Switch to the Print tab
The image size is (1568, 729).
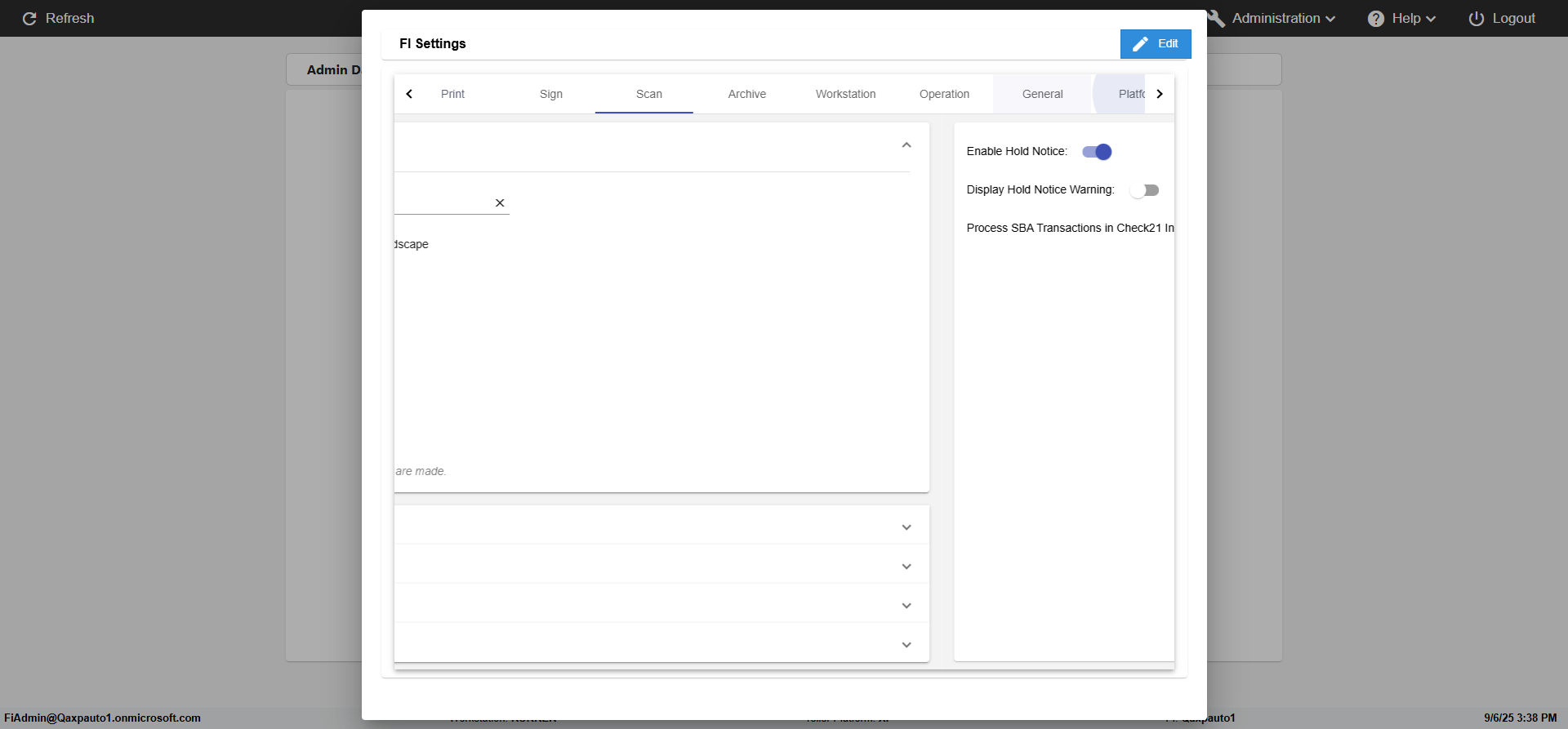tap(452, 95)
